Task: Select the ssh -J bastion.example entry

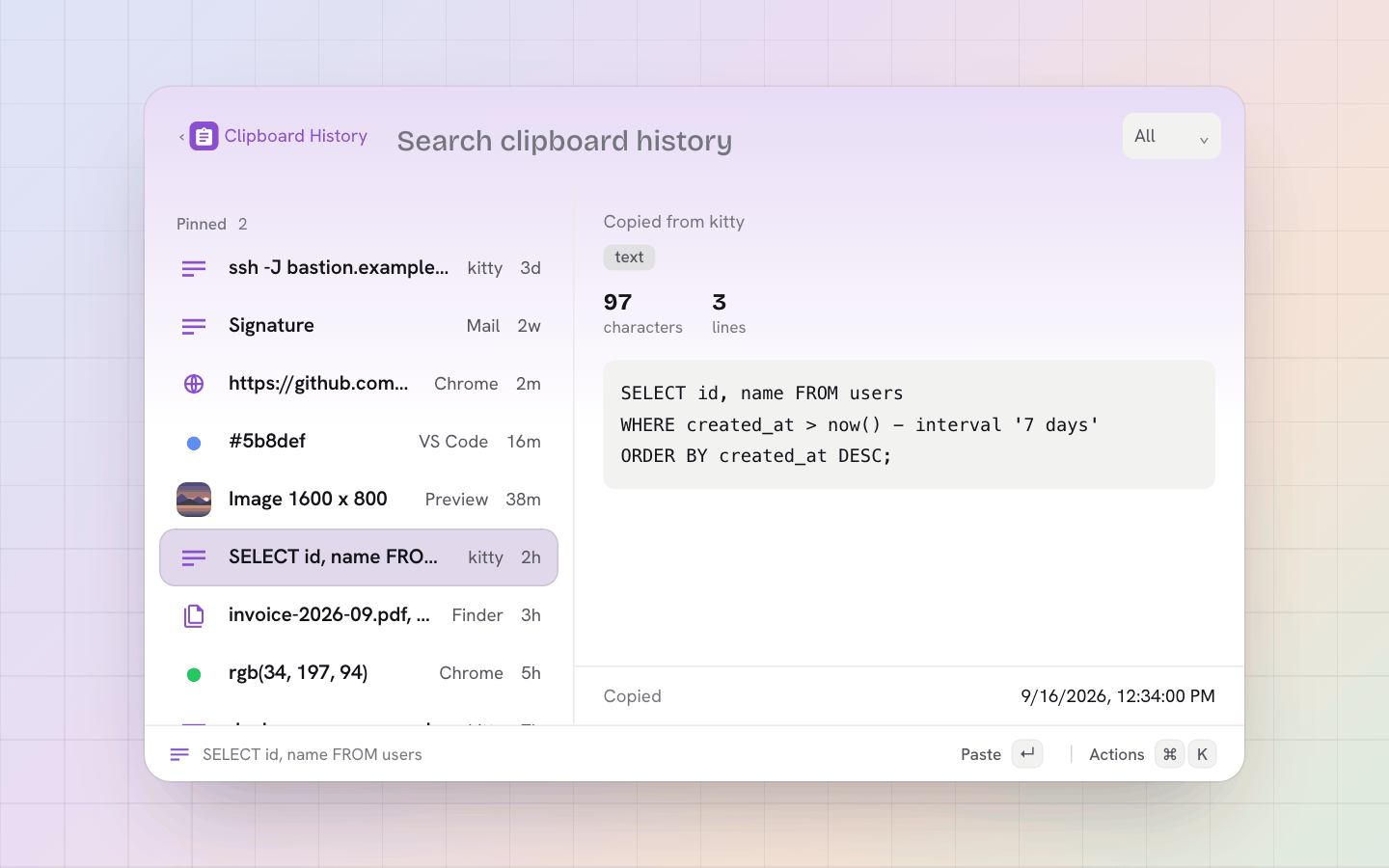Action: tap(359, 268)
